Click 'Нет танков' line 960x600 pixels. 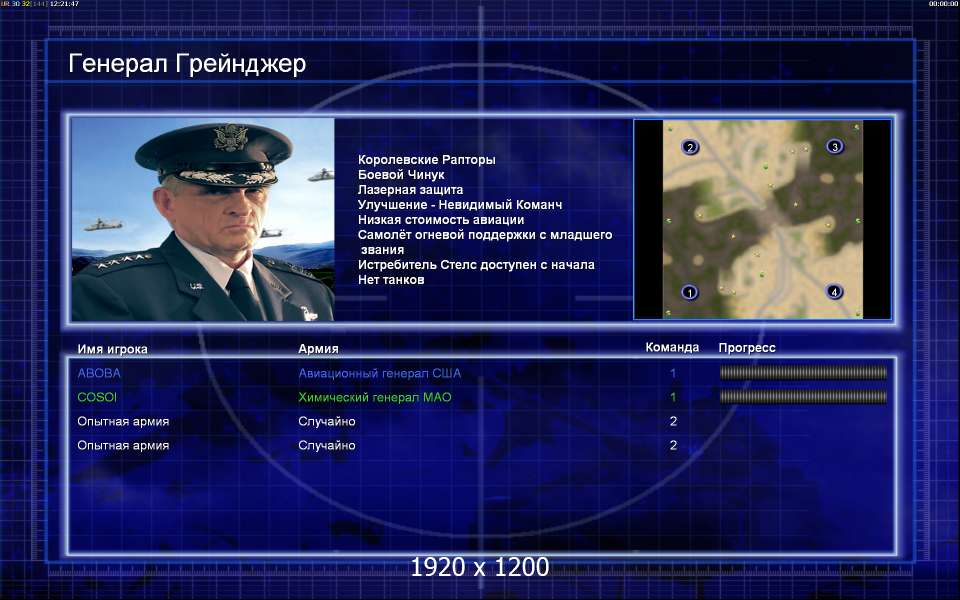[x=391, y=280]
